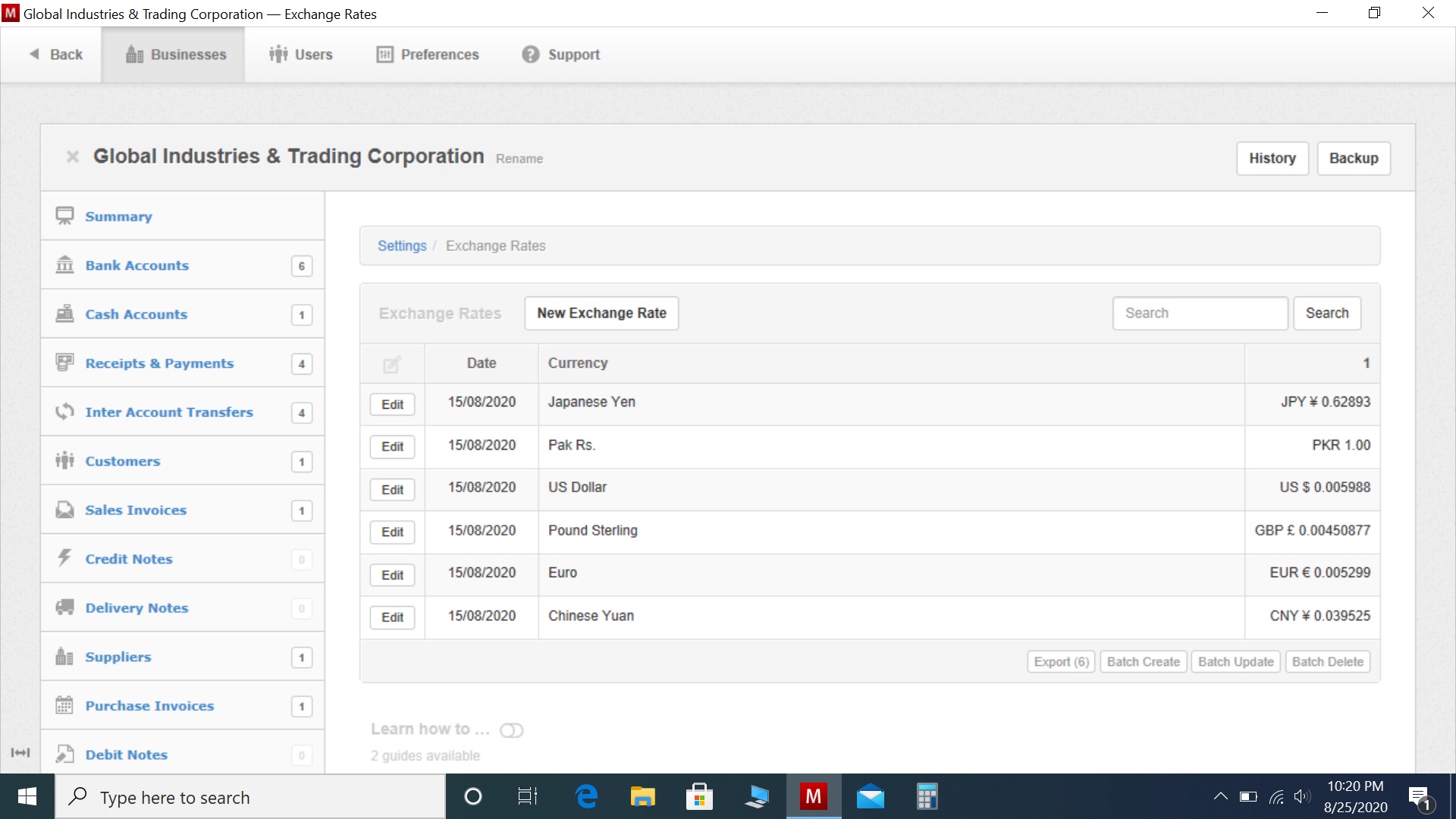This screenshot has height=819, width=1456.
Task: Open Calculator from taskbar
Action: (x=927, y=797)
